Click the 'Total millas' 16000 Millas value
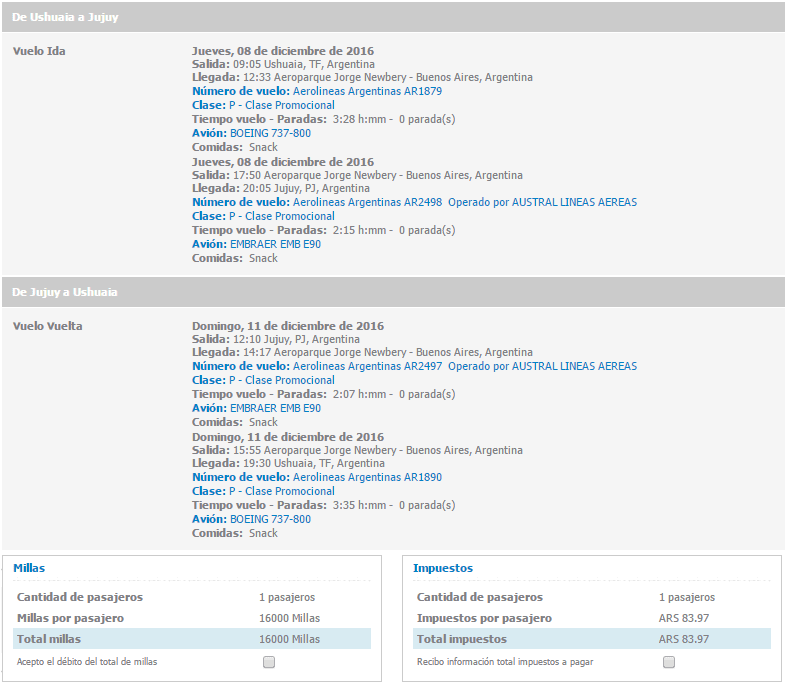The width and height of the screenshot is (785, 684). coord(289,639)
